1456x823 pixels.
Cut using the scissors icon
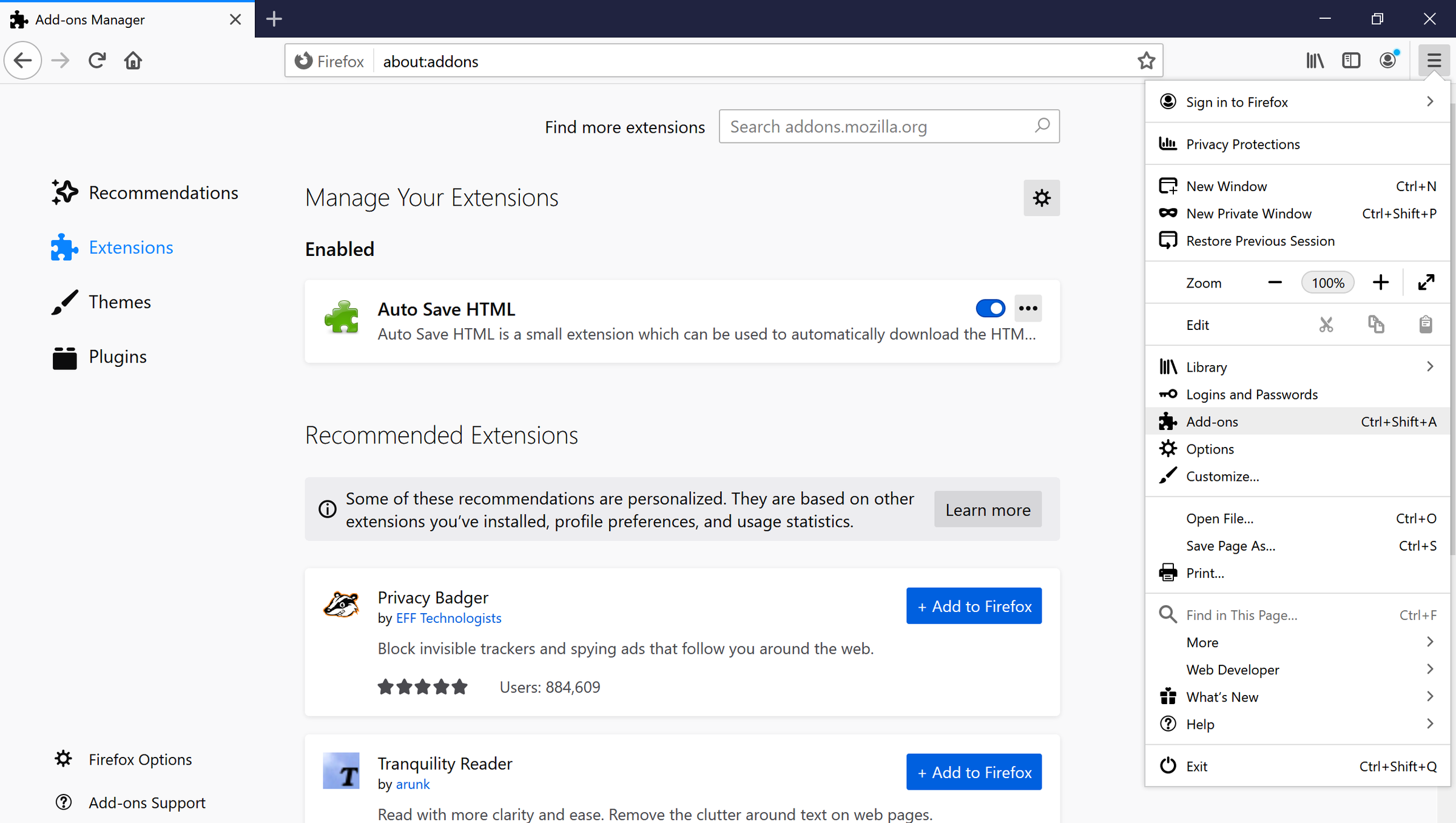(1326, 325)
